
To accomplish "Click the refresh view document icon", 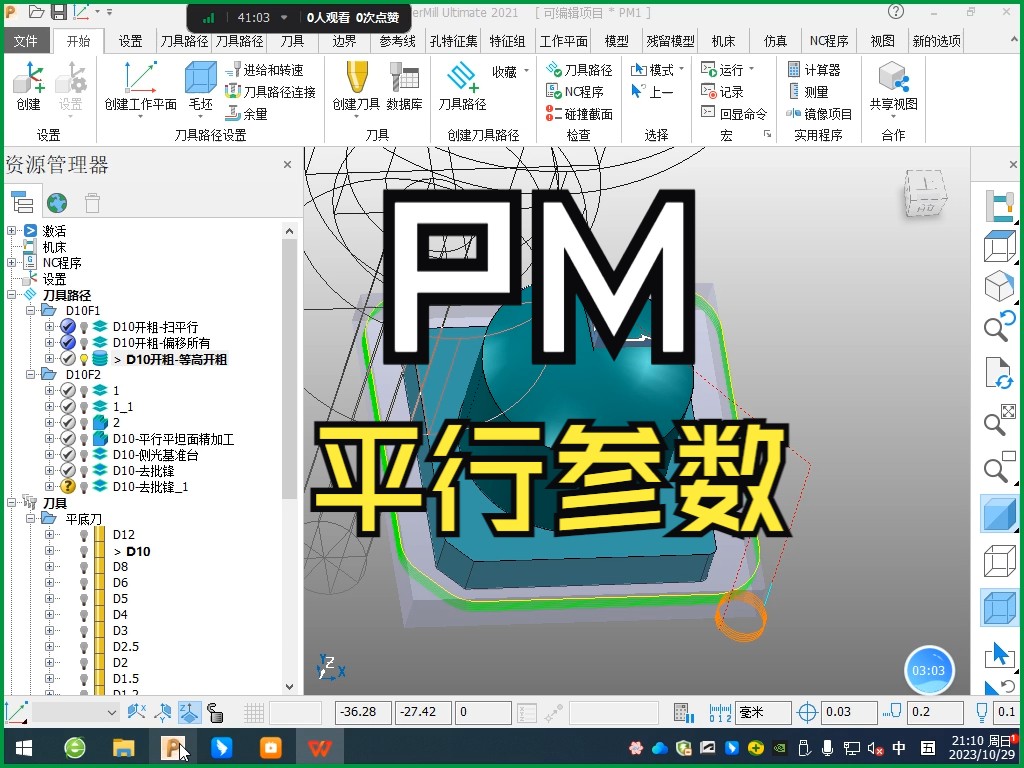I will pyautogui.click(x=999, y=373).
